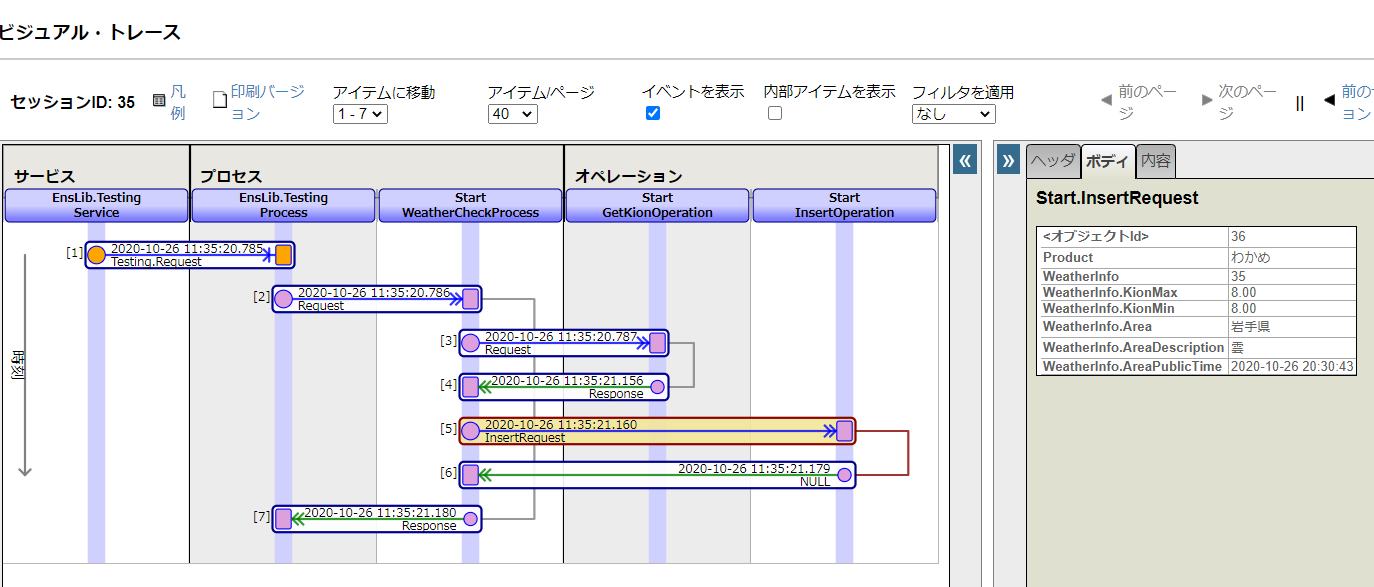This screenshot has width=1374, height=587.
Task: Click the 凡例 legend icon
Action: (x=159, y=101)
